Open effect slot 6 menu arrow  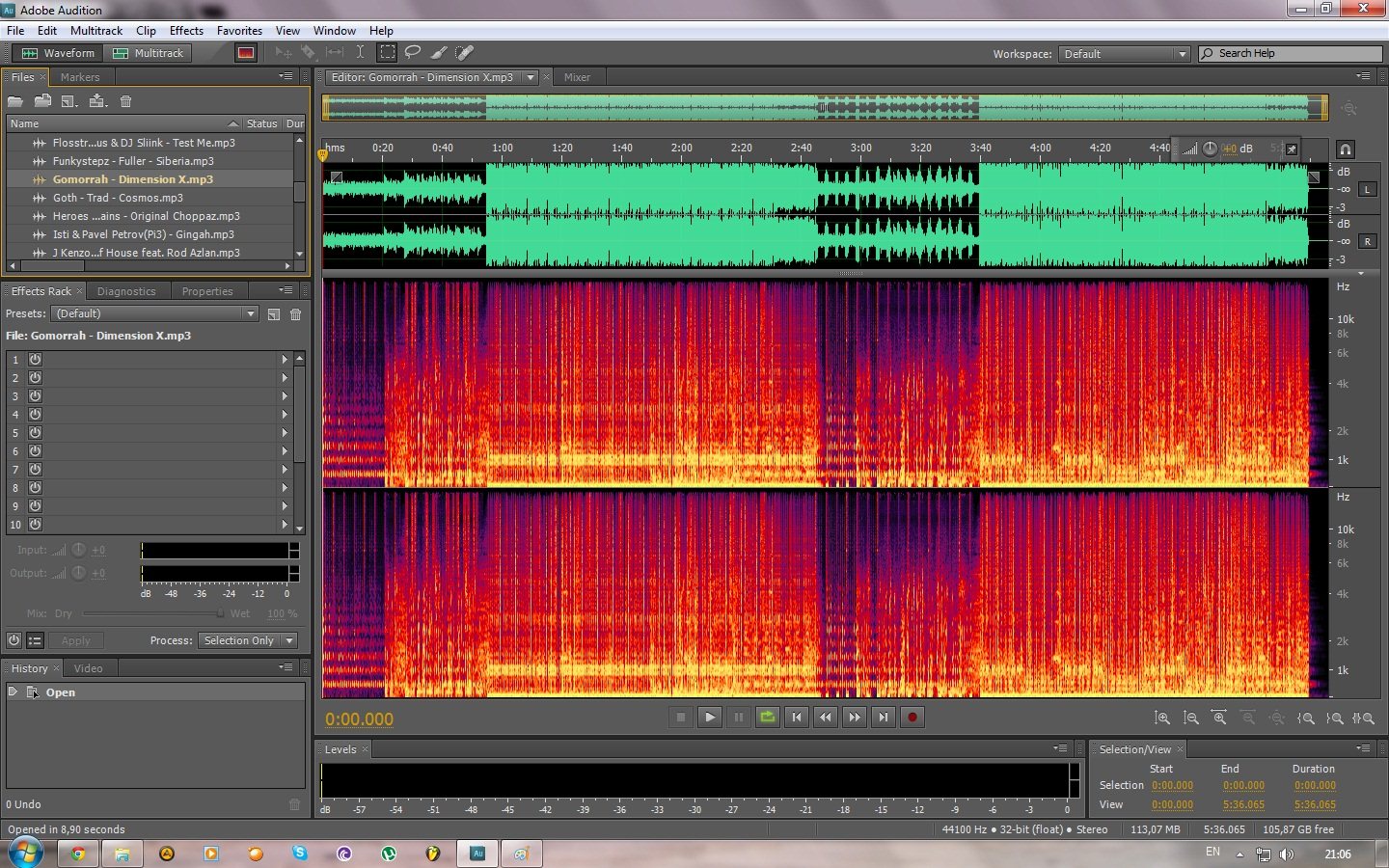(x=285, y=450)
